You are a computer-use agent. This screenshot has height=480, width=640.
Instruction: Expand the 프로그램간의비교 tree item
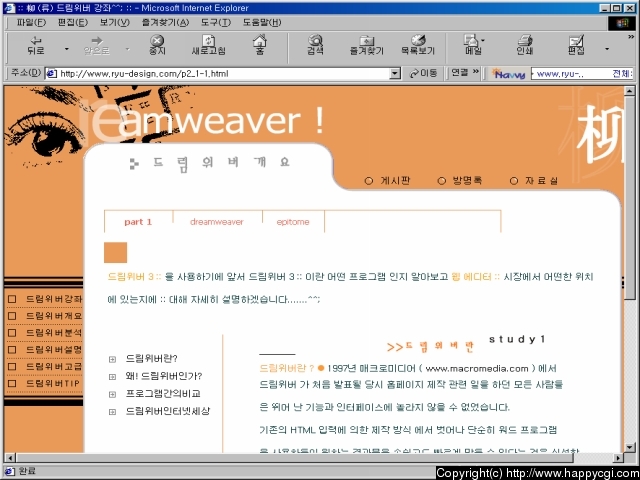pyautogui.click(x=112, y=394)
